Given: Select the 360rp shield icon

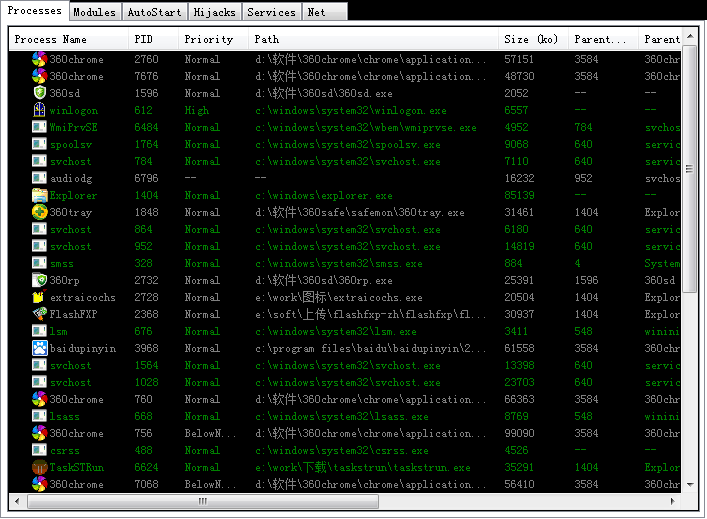Looking at the screenshot, I should 40,280.
